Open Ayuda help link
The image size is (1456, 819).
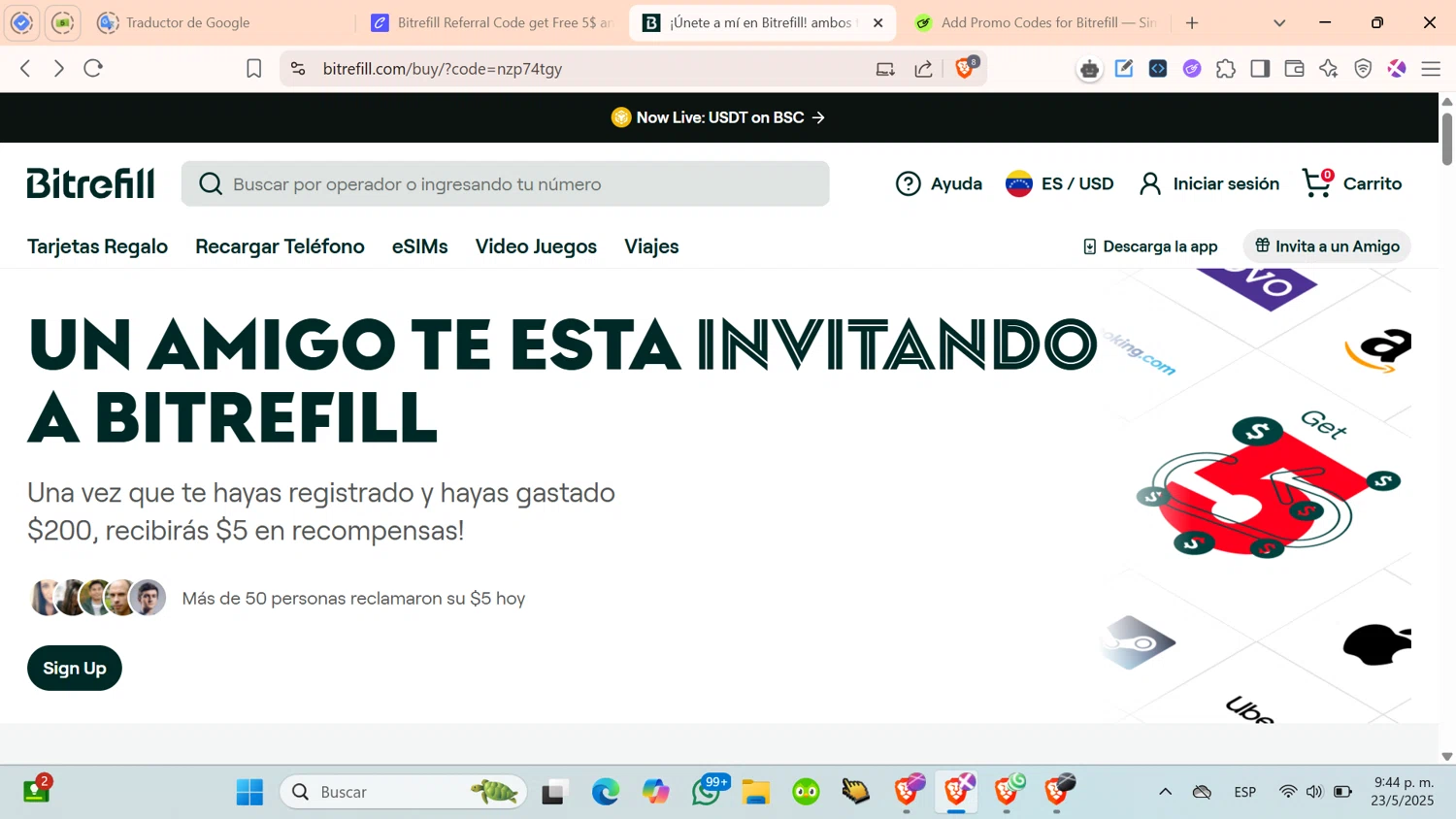[x=939, y=183]
